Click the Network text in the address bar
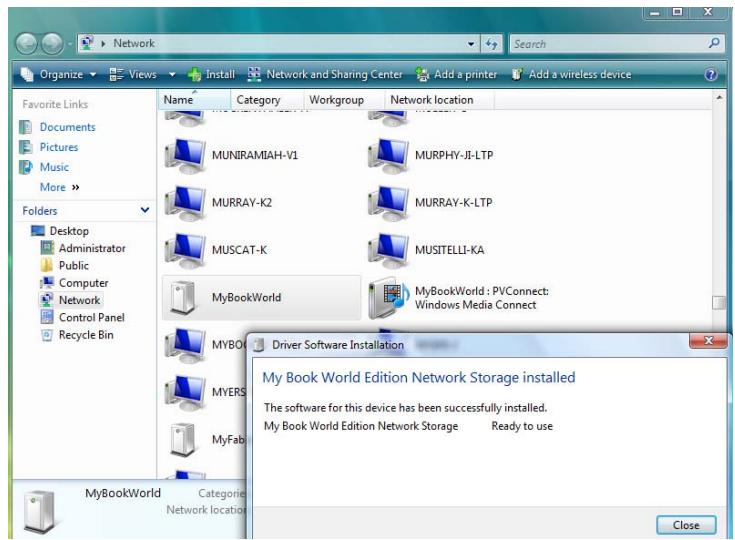The width and height of the screenshot is (735, 540). pyautogui.click(x=134, y=44)
